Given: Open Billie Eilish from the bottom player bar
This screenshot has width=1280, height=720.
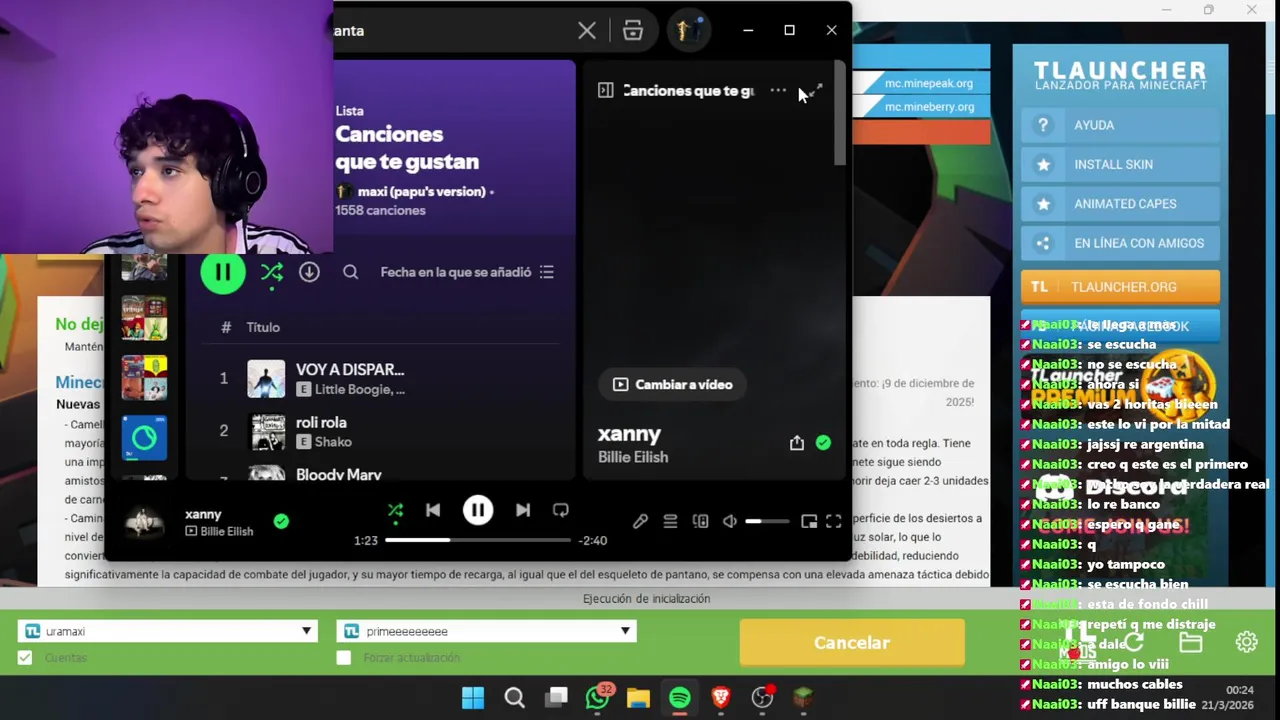Looking at the screenshot, I should pos(226,531).
